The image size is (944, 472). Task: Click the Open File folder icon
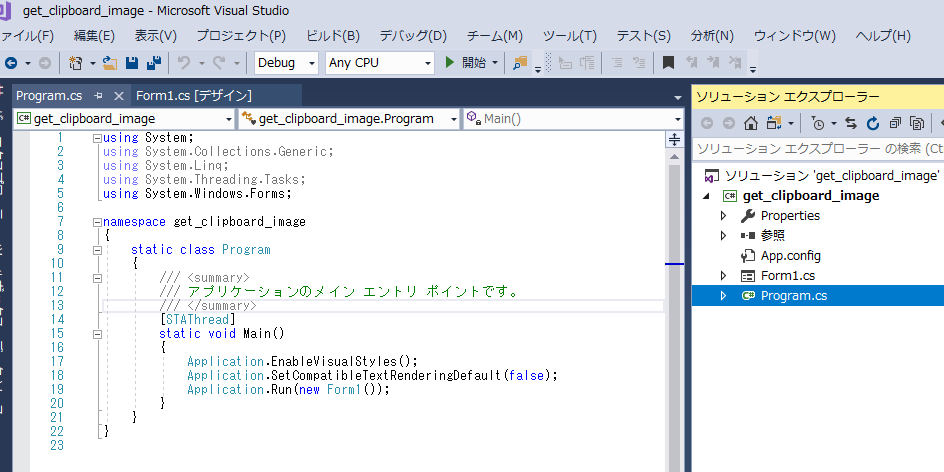[109, 63]
